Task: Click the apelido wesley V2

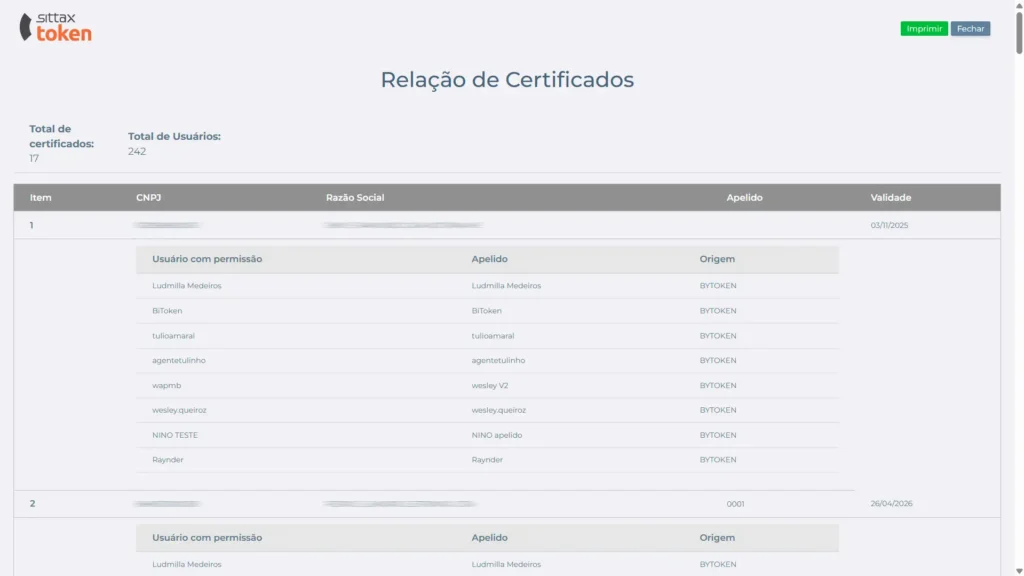Action: (490, 385)
